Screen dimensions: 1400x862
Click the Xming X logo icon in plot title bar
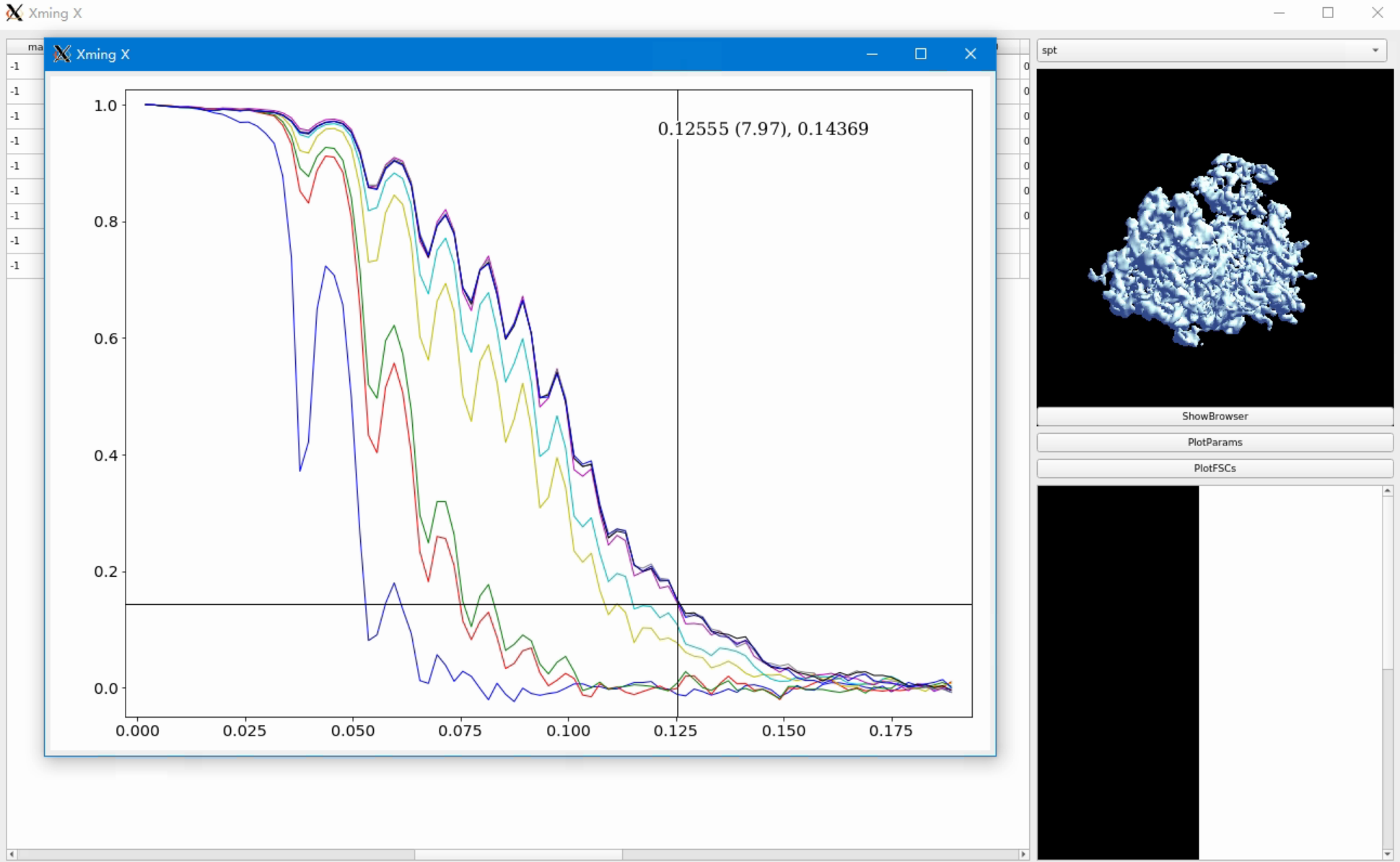(62, 54)
